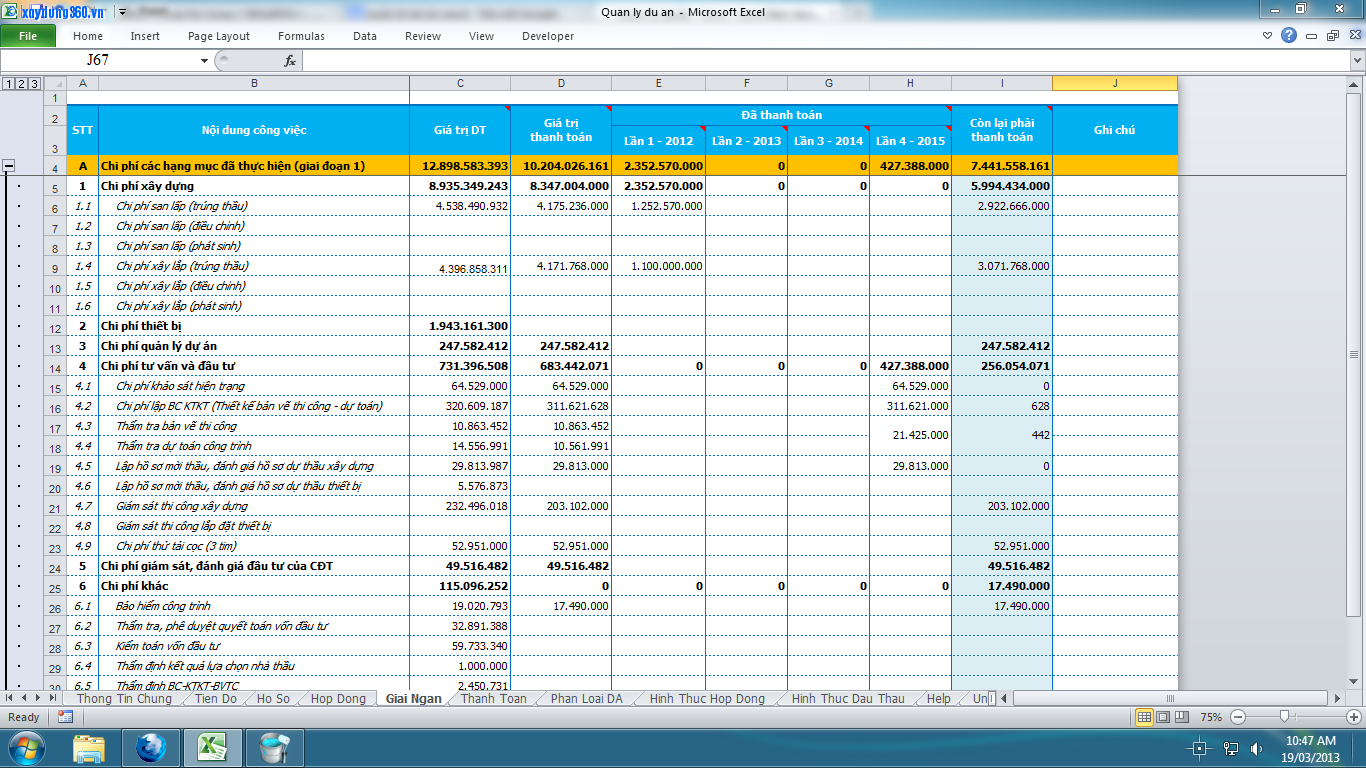This screenshot has height=768, width=1366.
Task: Open the Windows Start menu
Action: point(25,748)
